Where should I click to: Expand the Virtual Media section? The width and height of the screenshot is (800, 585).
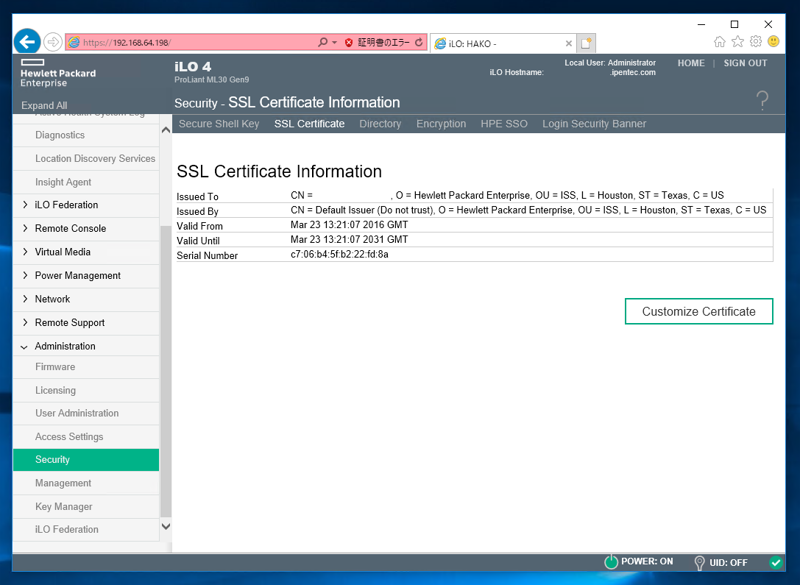pos(25,251)
